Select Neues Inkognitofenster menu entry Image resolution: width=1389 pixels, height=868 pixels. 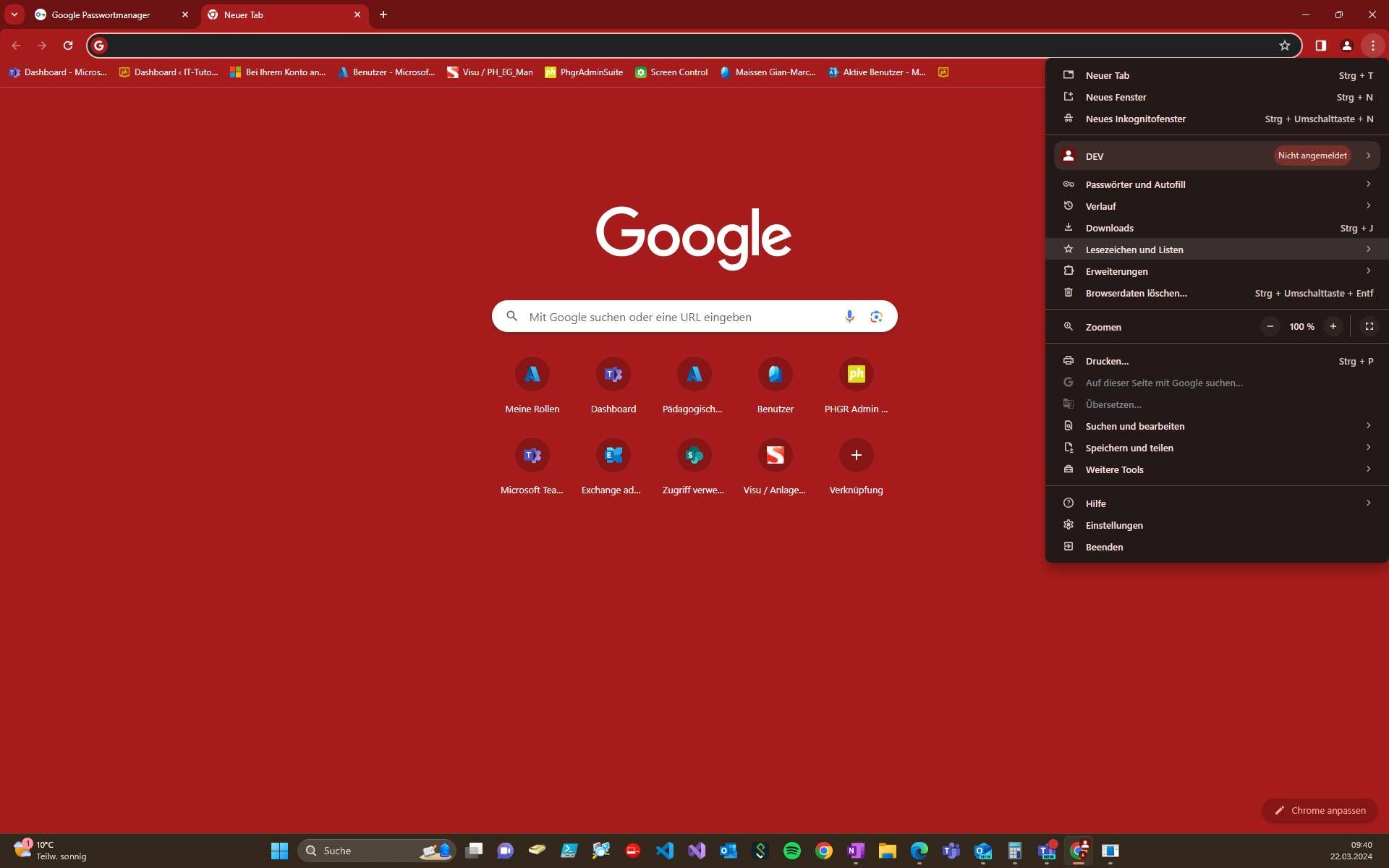(x=1217, y=119)
